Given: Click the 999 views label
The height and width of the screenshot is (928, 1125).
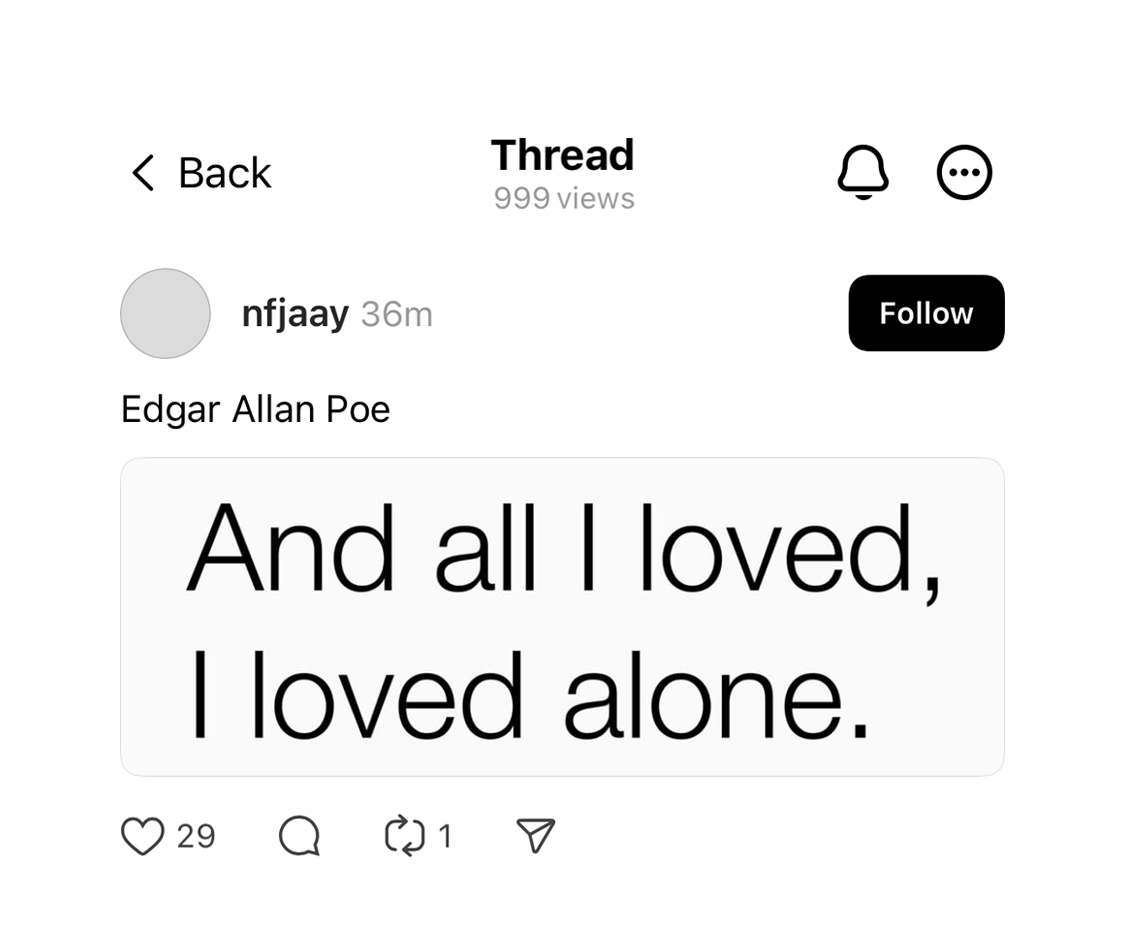Looking at the screenshot, I should coord(564,199).
